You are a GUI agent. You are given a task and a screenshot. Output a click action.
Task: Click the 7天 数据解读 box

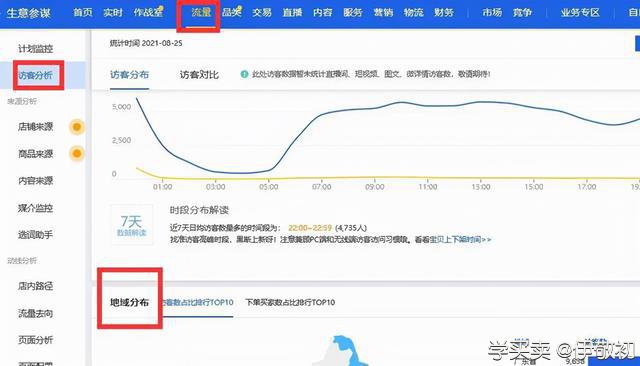pos(131,225)
